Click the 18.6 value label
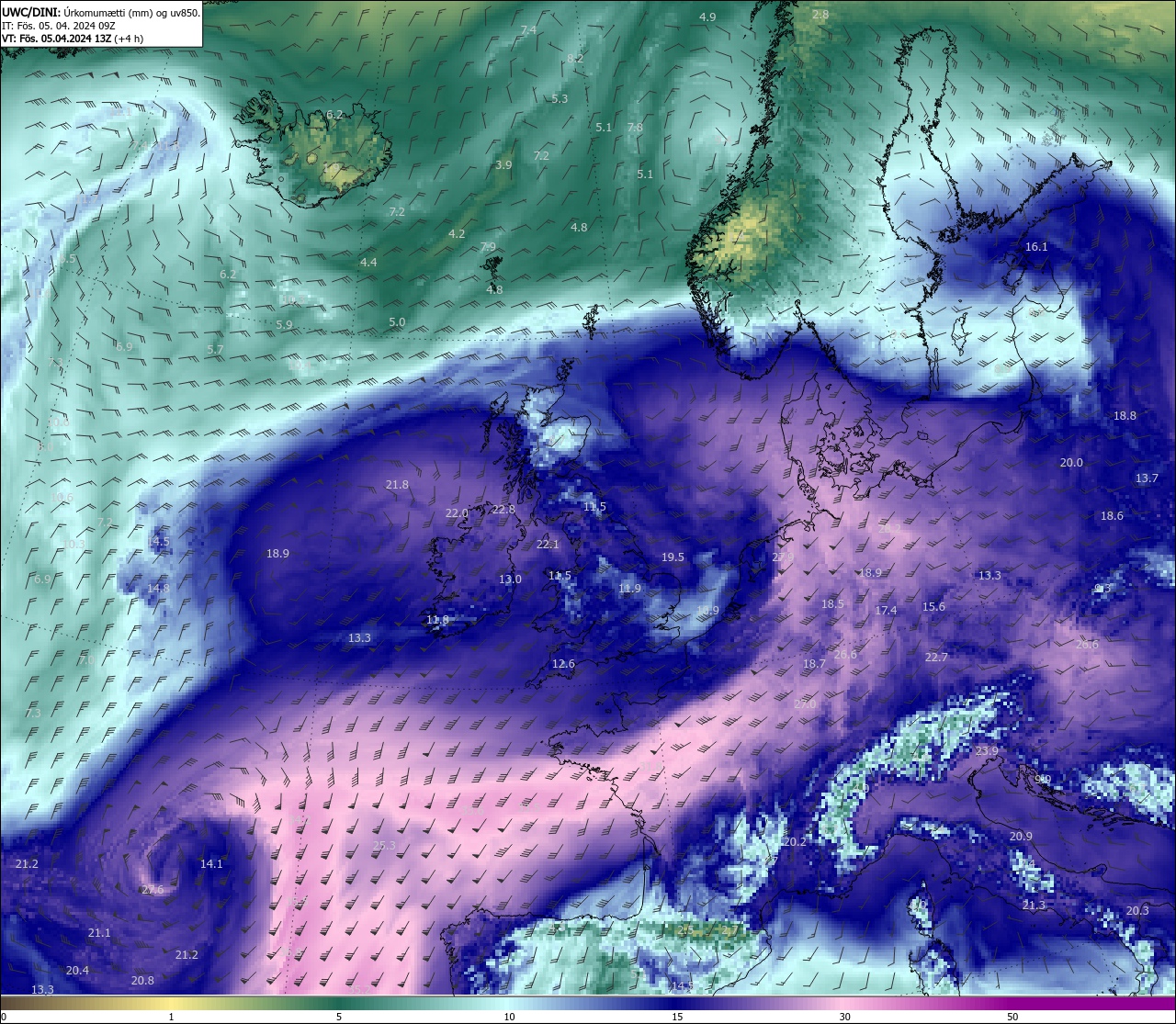1176x1024 pixels. [1112, 516]
